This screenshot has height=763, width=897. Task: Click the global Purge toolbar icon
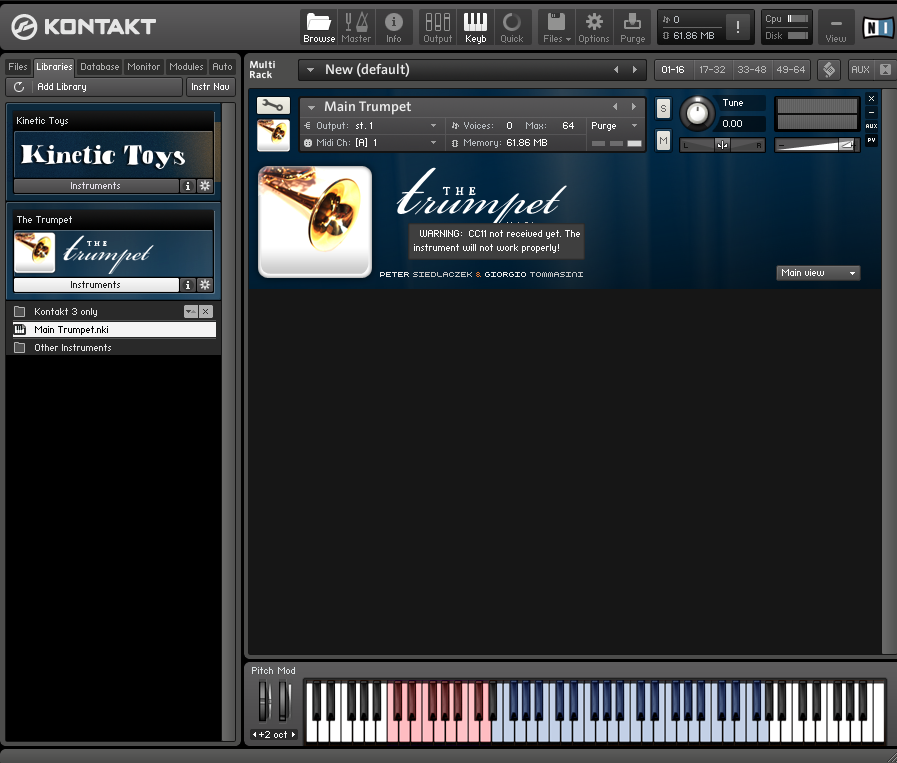point(632,27)
